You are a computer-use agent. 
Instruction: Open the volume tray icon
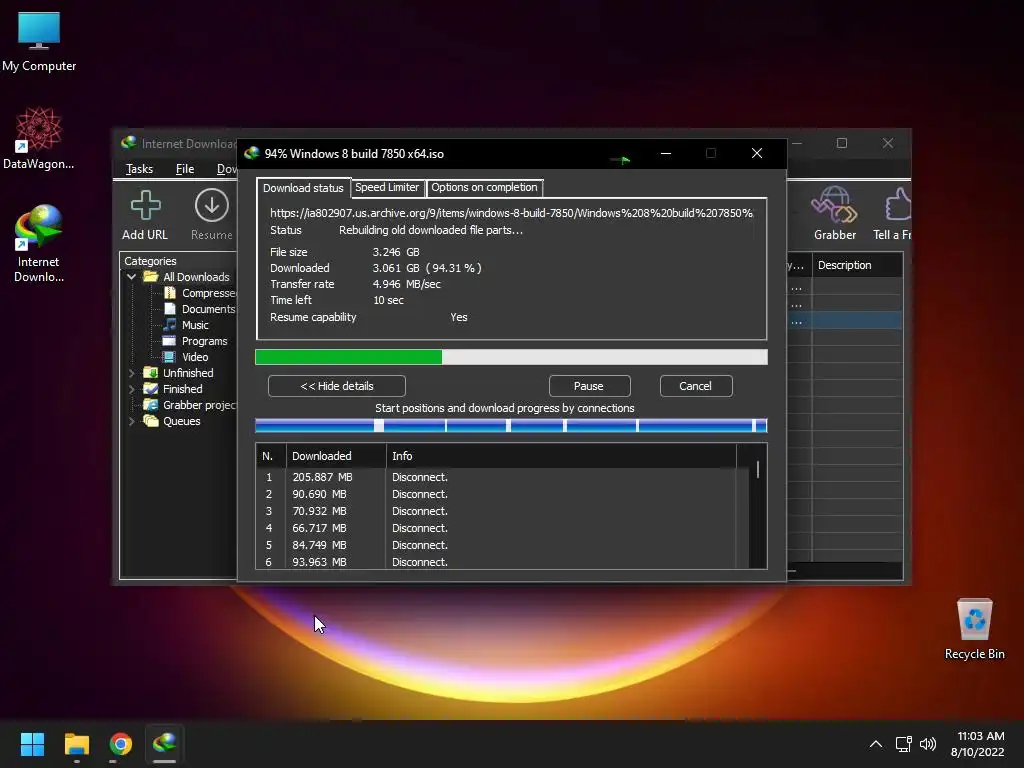[x=927, y=744]
